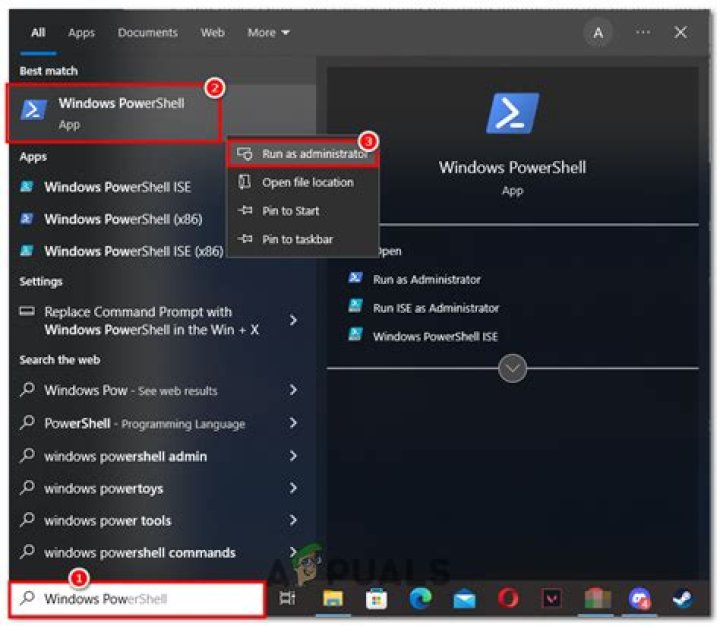
Task: Expand windows powertoys suggestion arrow
Action: coord(293,488)
